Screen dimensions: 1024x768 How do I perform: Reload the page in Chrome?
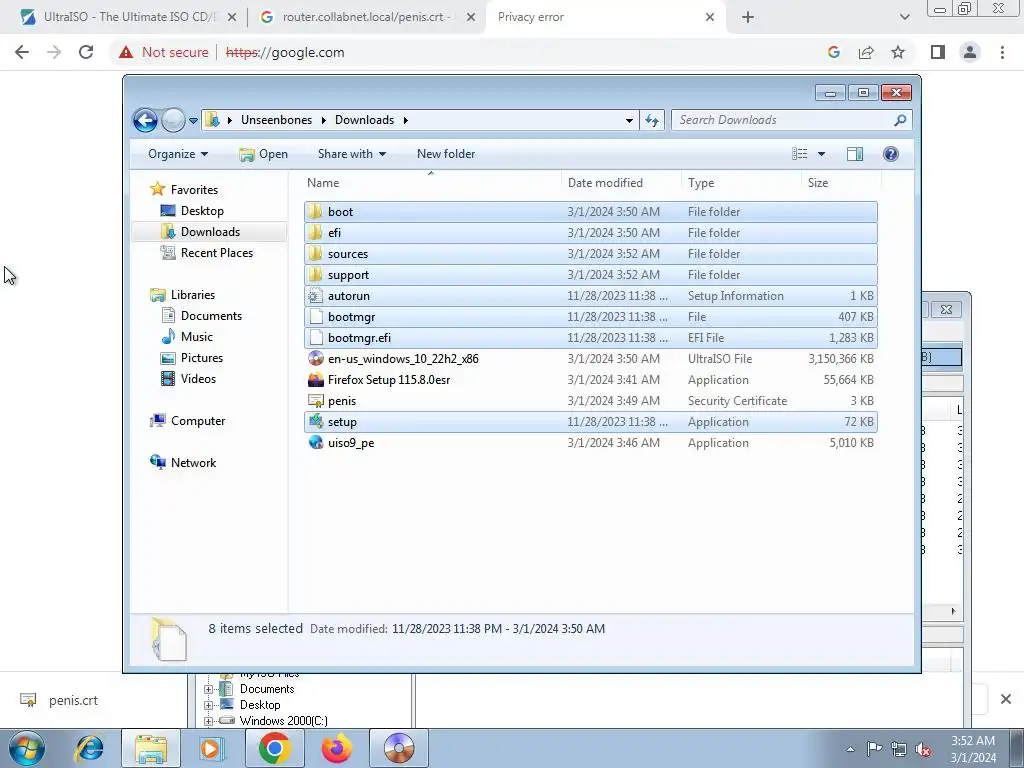86,52
